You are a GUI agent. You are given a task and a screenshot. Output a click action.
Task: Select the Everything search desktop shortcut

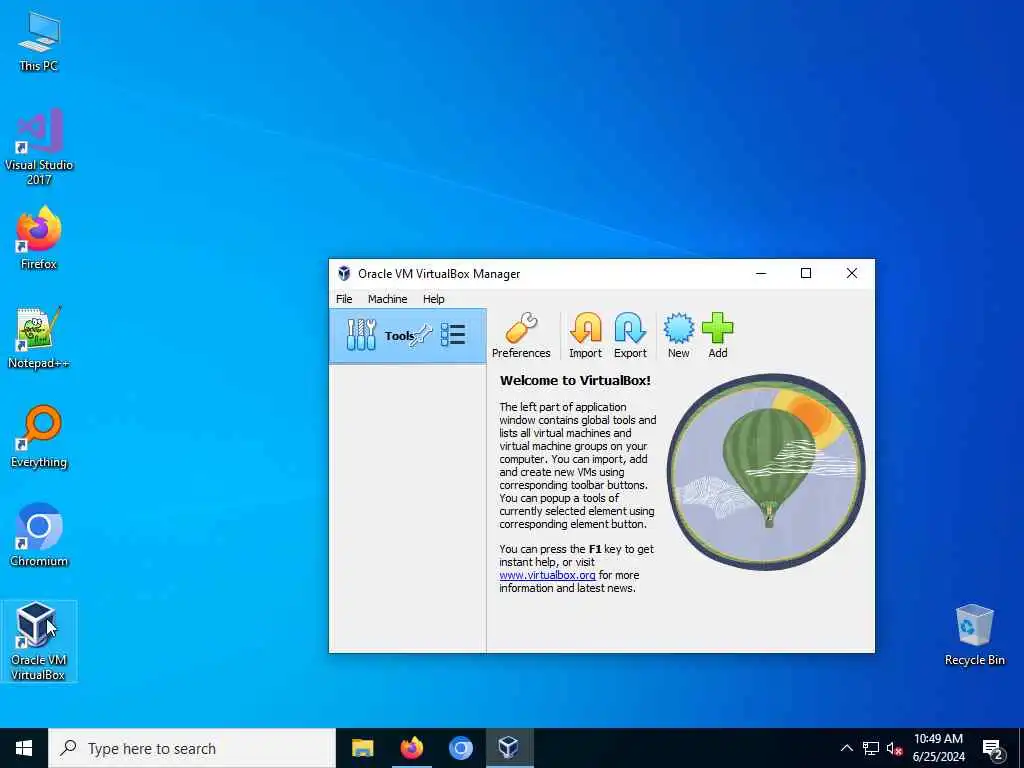(39, 437)
